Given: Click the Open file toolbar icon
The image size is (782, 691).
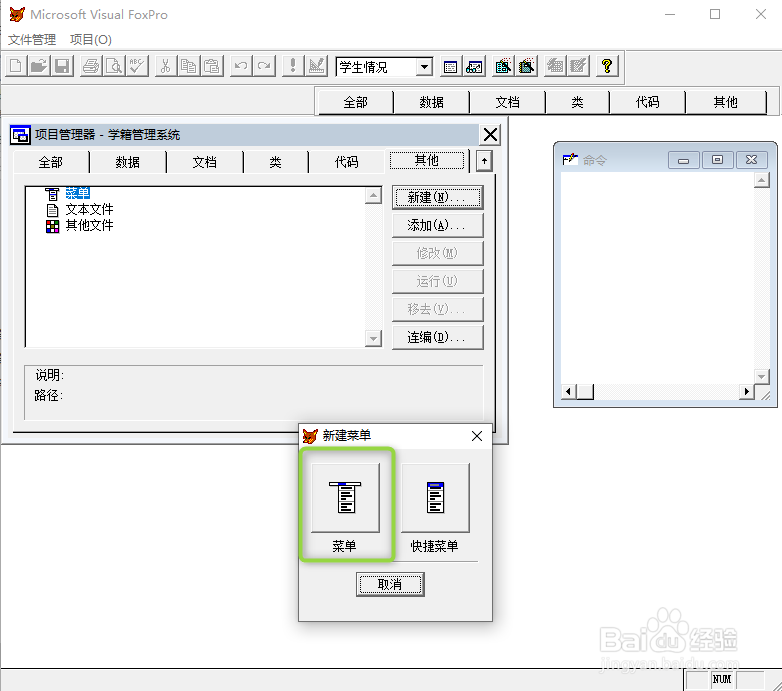Looking at the screenshot, I should pos(39,66).
